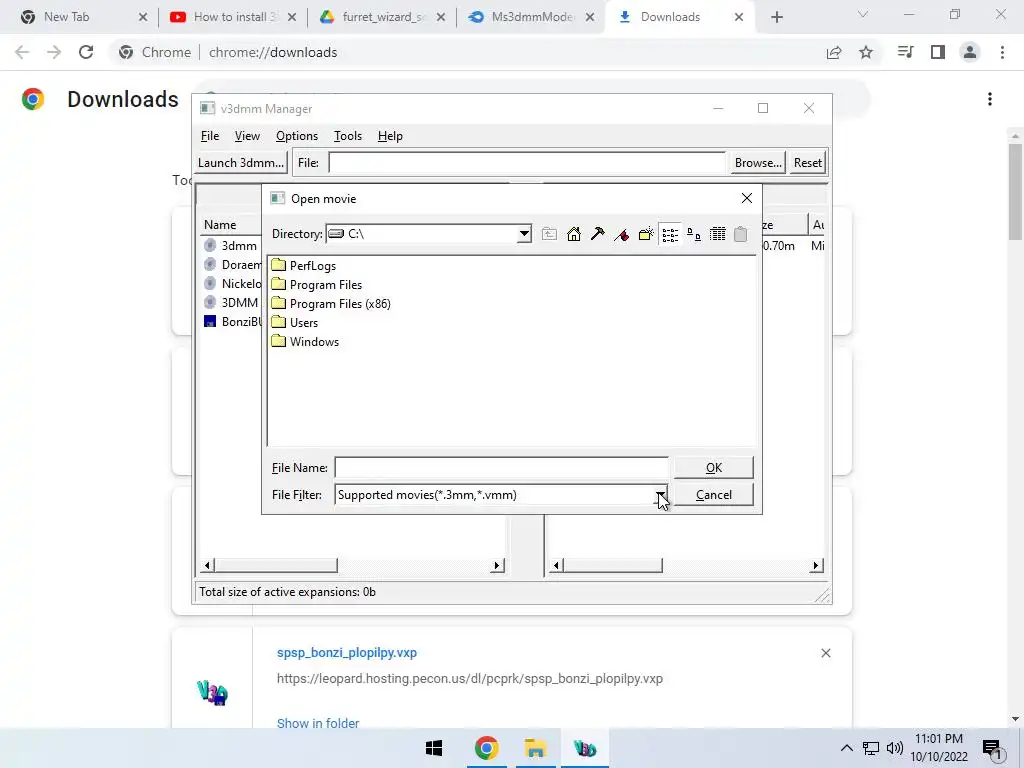This screenshot has height=768, width=1024.
Task: Switch to icon view in Open movie dialog
Action: point(694,234)
